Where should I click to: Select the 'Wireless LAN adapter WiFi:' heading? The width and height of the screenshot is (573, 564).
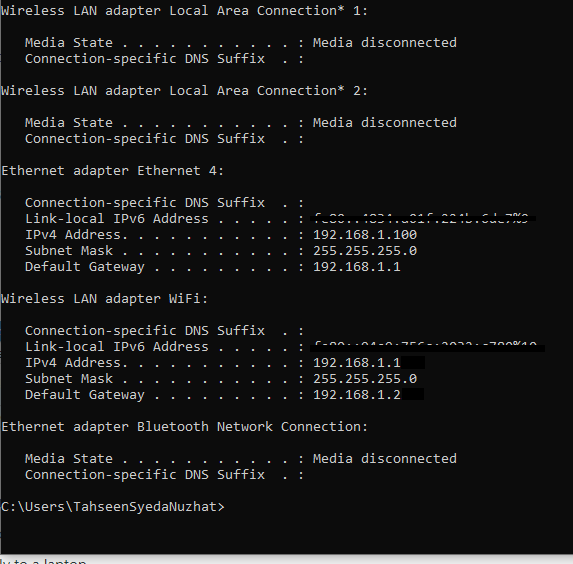[x=105, y=299]
